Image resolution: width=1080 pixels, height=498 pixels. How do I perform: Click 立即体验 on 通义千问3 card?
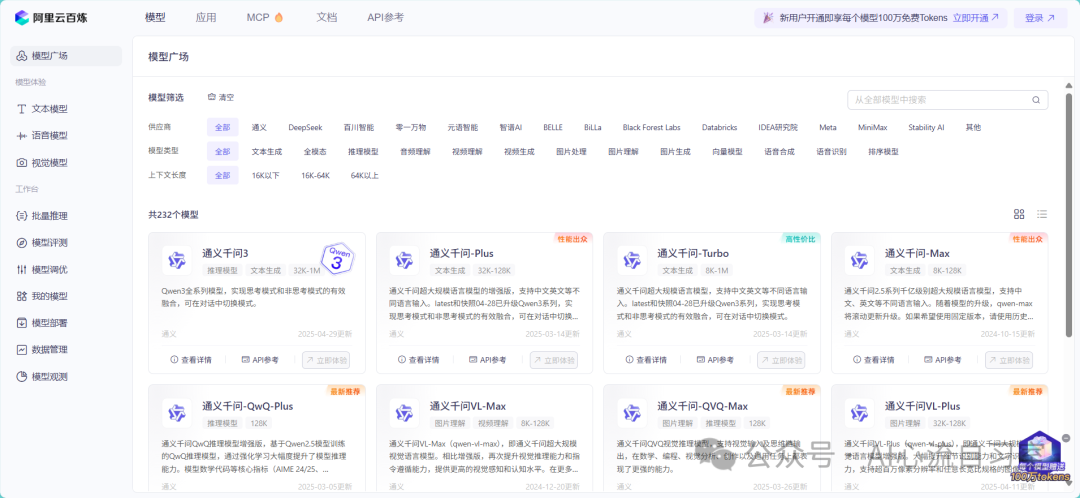(x=326, y=360)
